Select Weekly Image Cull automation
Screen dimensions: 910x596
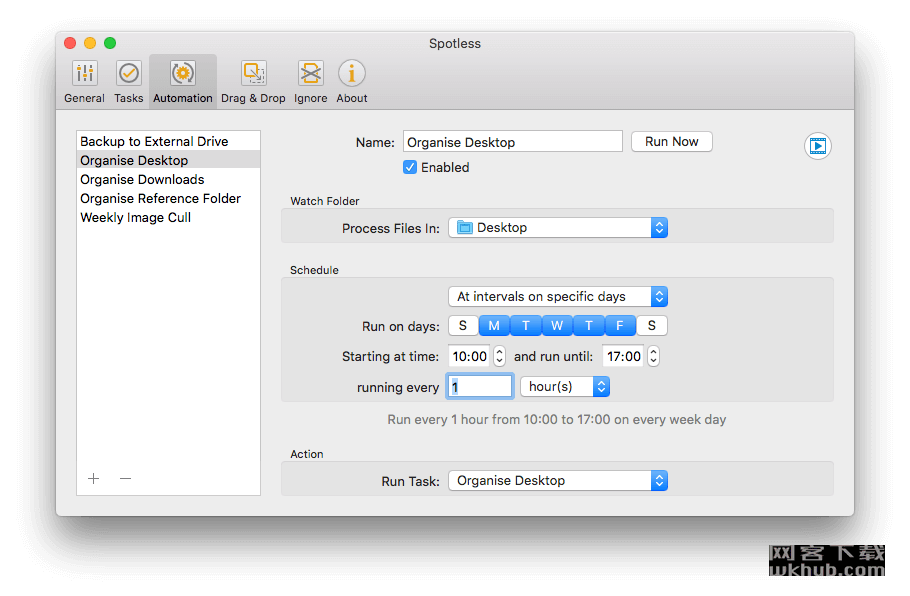[x=168, y=218]
